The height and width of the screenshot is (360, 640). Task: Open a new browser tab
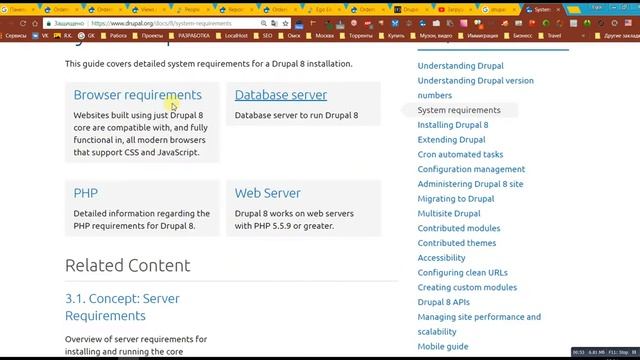tap(574, 10)
